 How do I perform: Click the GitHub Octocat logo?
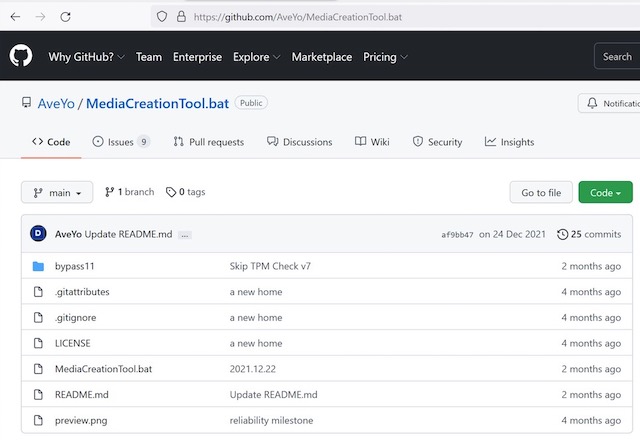tap(21, 57)
